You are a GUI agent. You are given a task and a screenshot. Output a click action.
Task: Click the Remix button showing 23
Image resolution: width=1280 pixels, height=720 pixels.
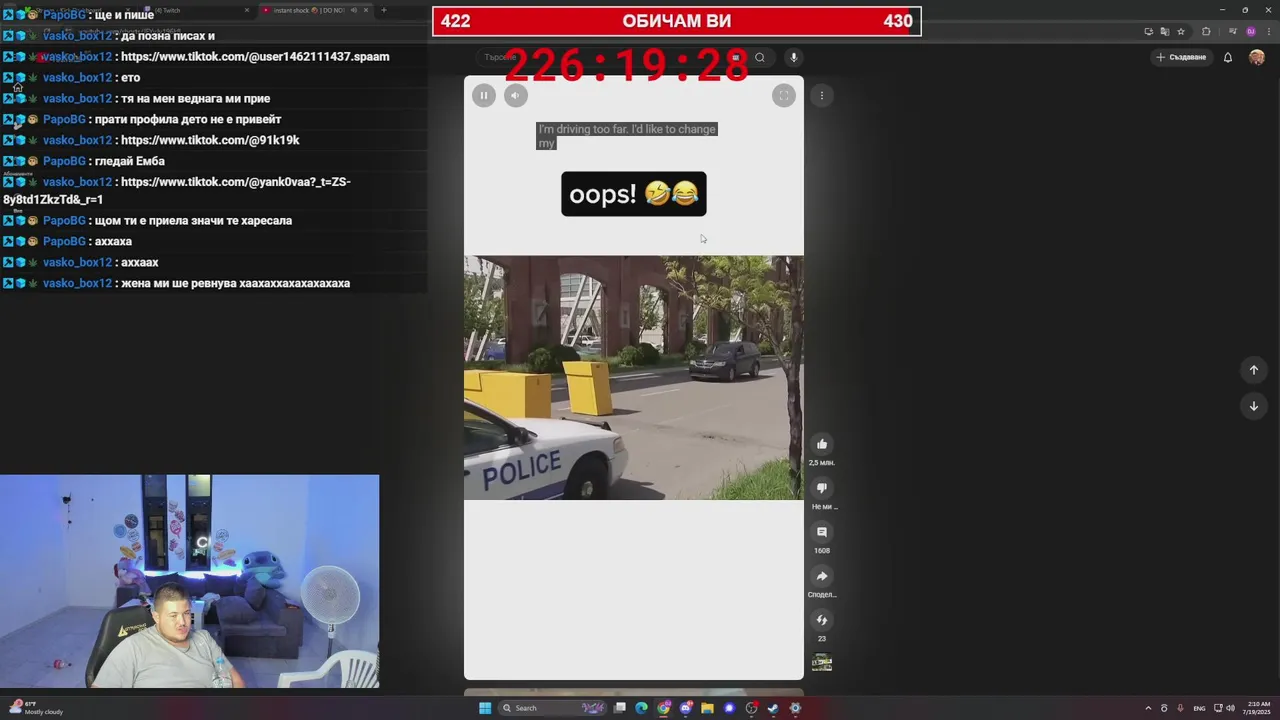822,620
